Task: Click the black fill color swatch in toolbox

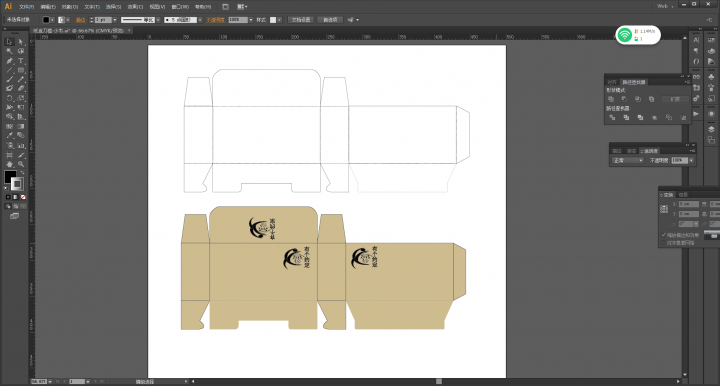Action: pos(10,176)
